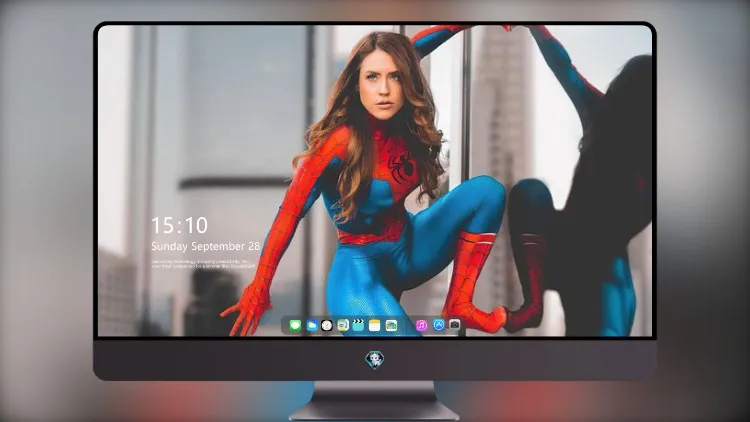The image size is (750, 422).
Task: Open the Clock app in dock
Action: [327, 325]
